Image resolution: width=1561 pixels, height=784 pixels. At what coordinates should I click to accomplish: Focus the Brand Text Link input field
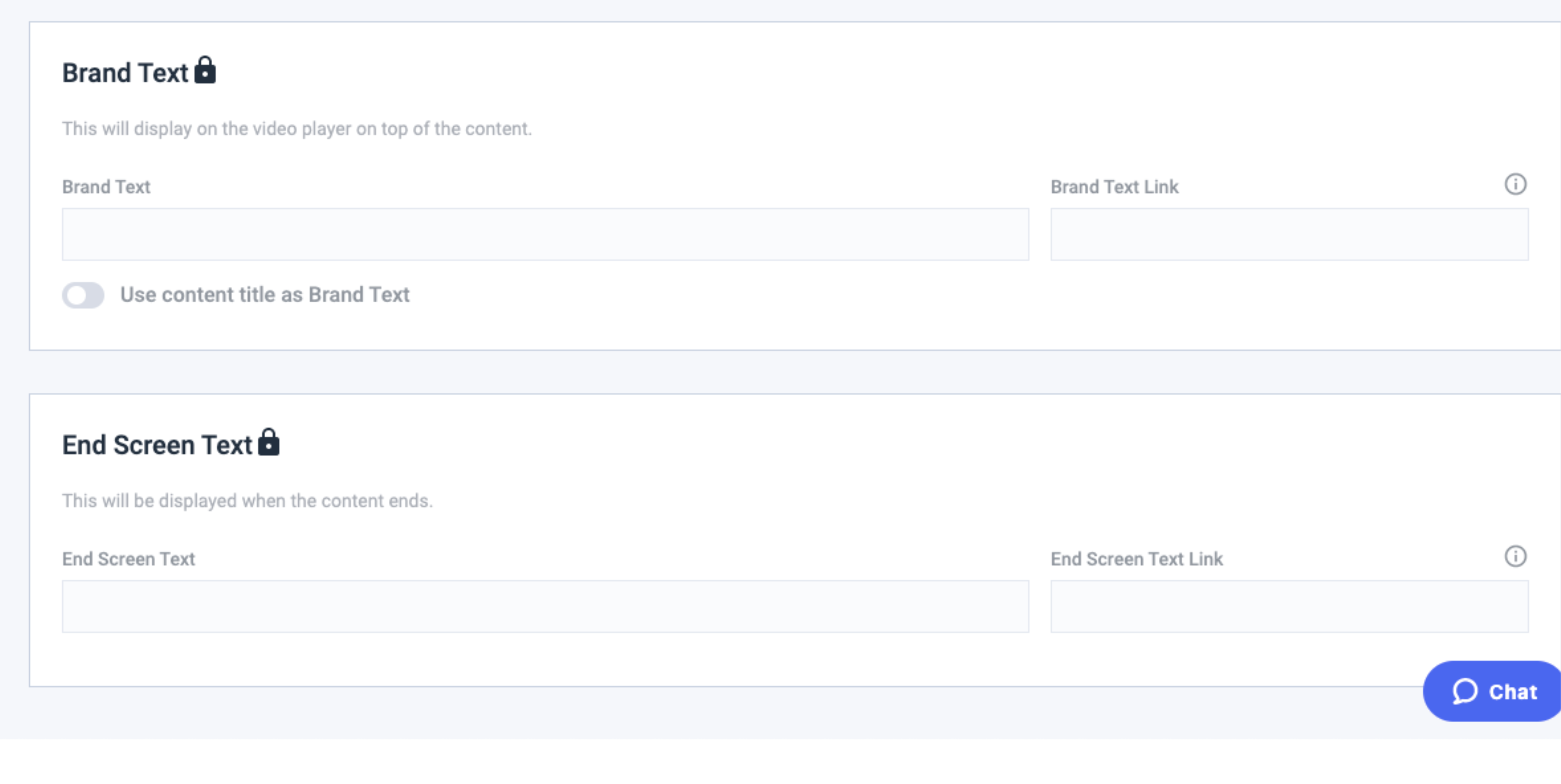coord(1290,235)
